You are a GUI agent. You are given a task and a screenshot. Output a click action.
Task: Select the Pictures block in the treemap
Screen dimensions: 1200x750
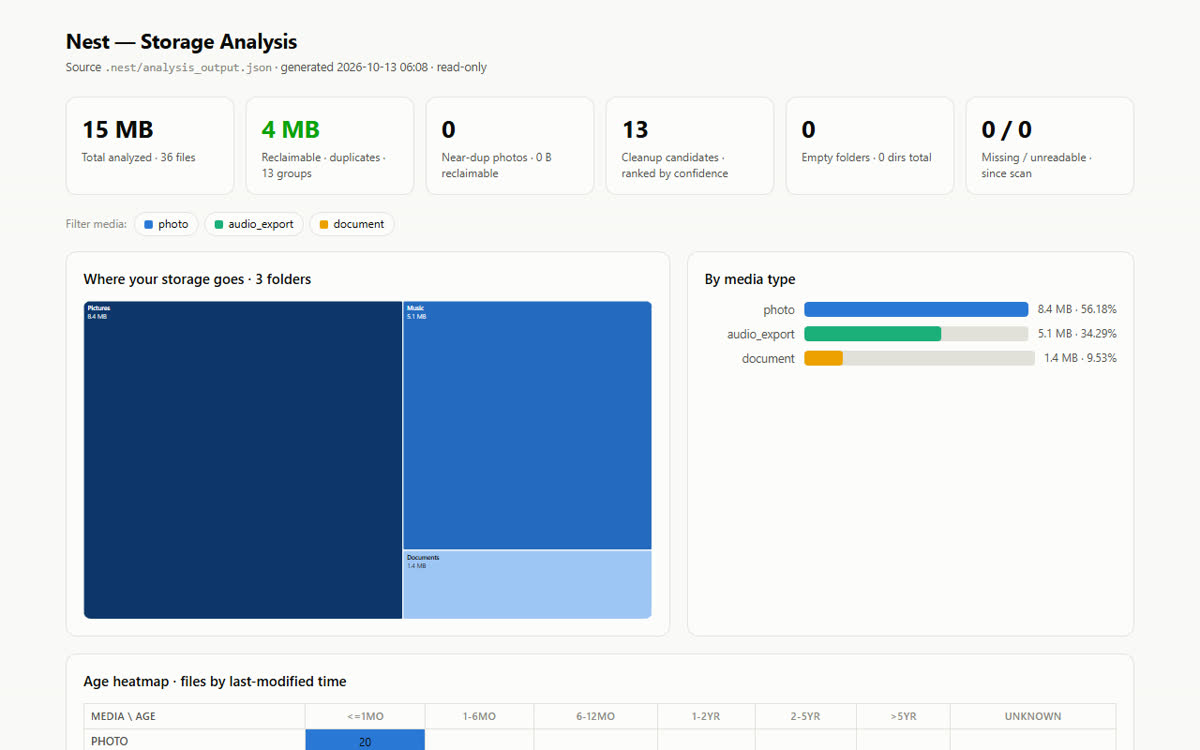[x=243, y=460]
